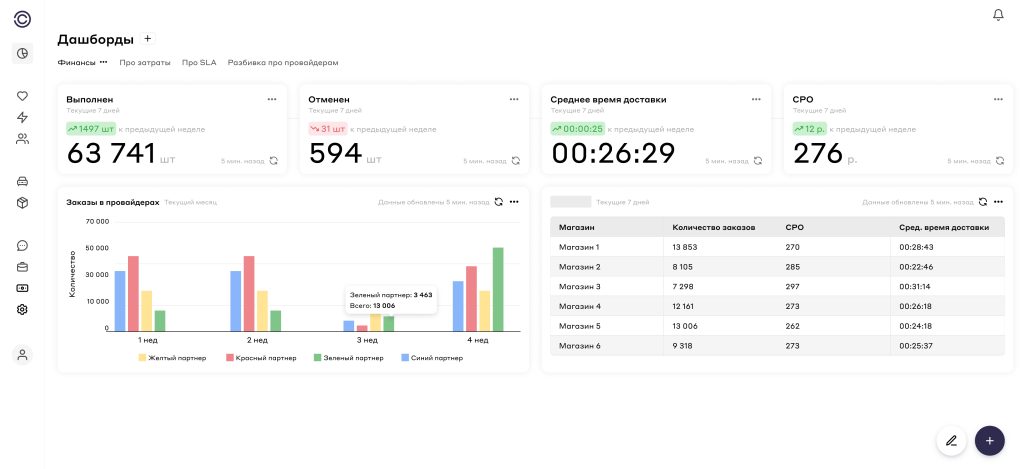Open the pie chart dashboards section in sidebar

tap(22, 53)
